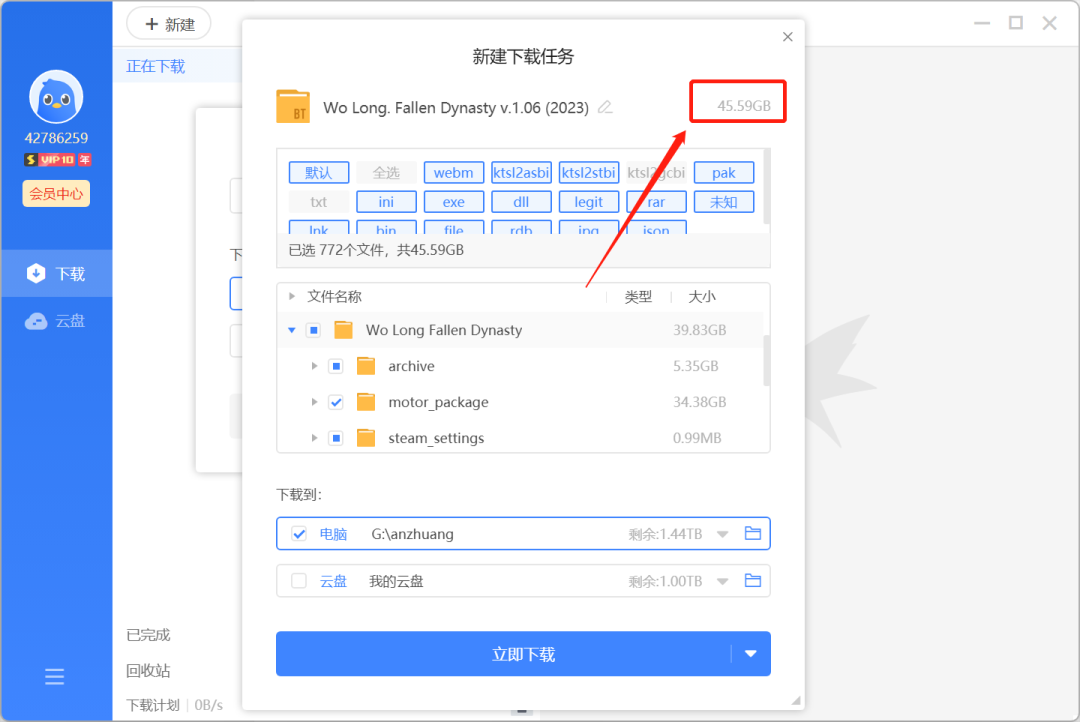Open the 云盘 cloud drive sidebar item
Viewport: 1080px width, 722px height.
pos(56,321)
